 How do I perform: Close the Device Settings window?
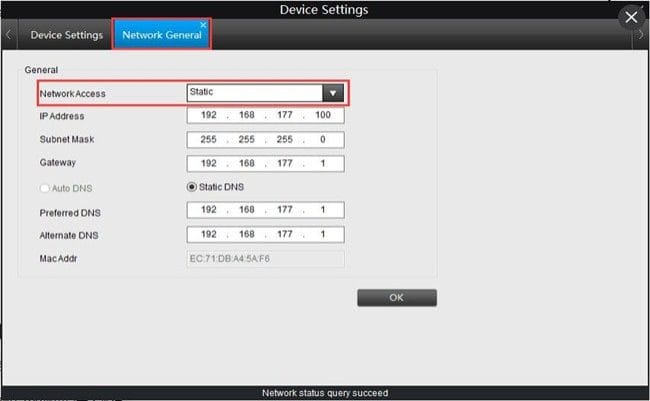(x=631, y=17)
